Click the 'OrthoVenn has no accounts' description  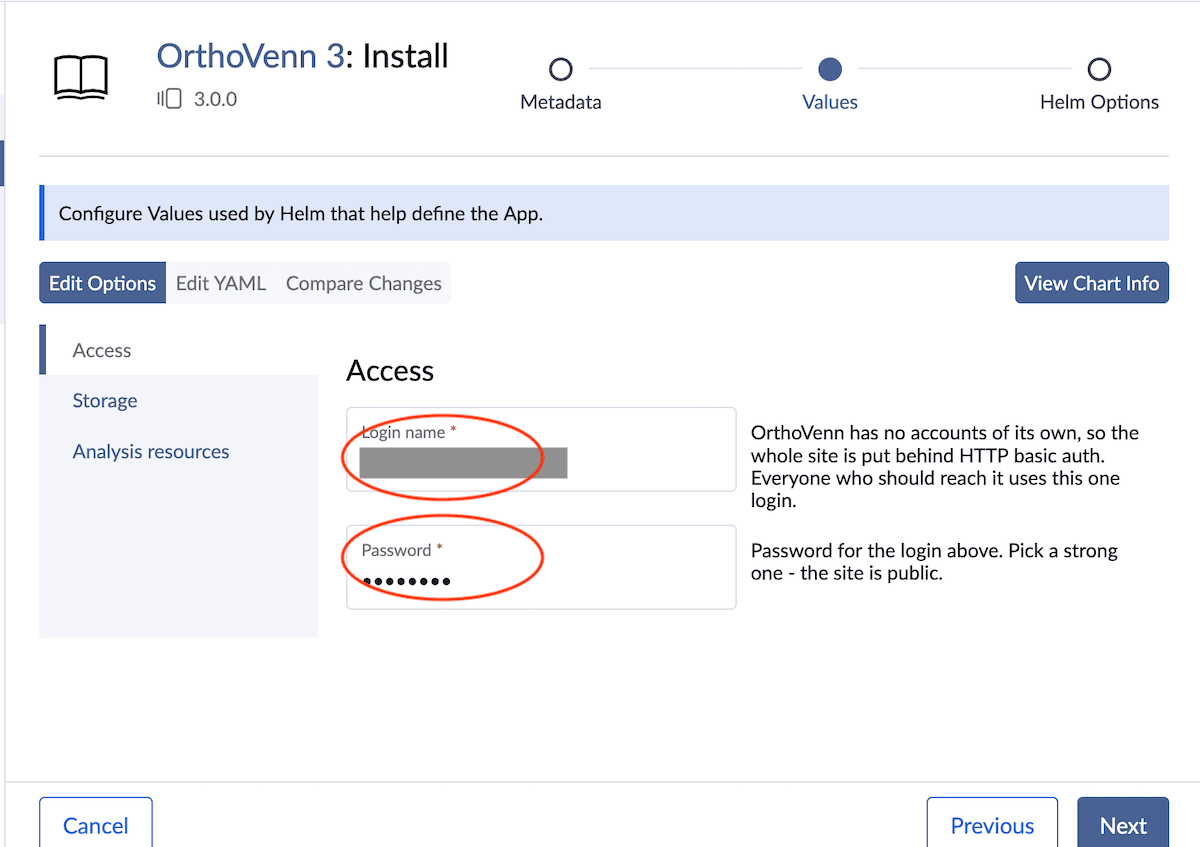945,467
